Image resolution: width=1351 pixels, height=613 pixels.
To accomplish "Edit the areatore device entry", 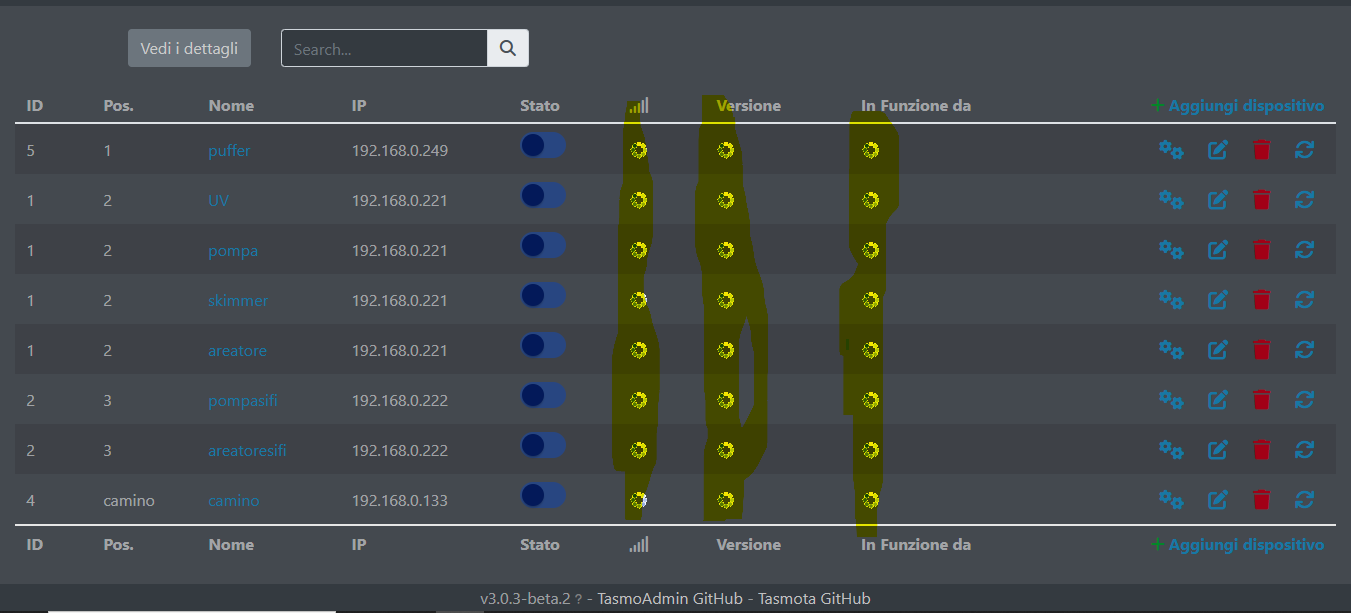I will (1218, 350).
